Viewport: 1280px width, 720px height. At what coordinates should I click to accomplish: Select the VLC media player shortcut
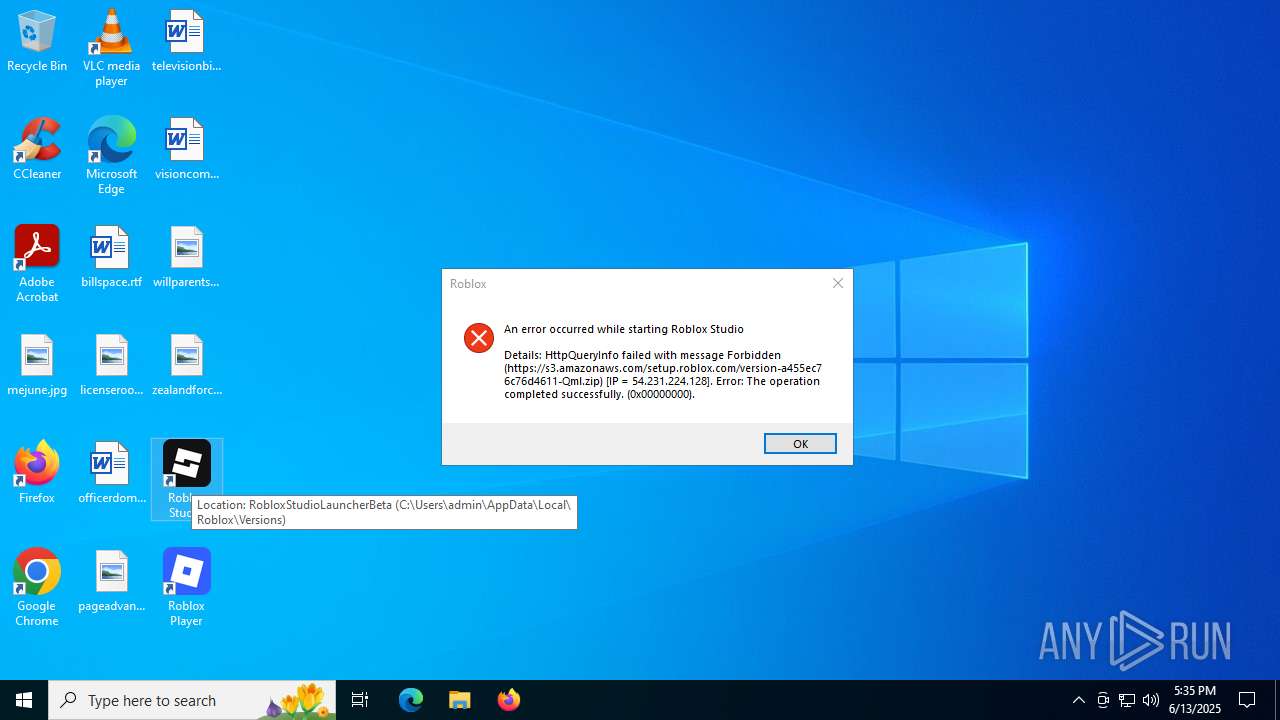[111, 47]
